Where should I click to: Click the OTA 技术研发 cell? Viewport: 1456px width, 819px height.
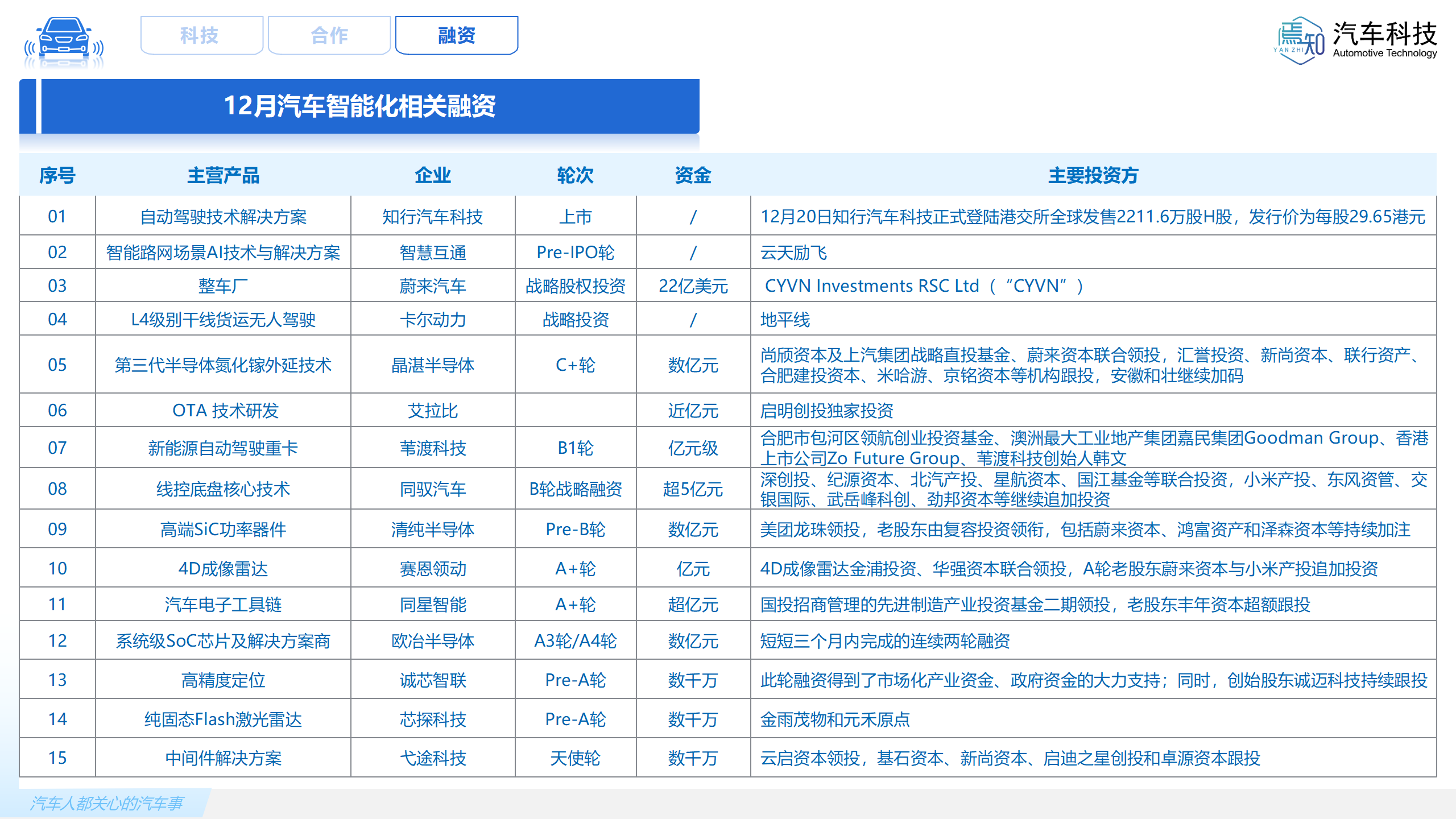point(224,410)
